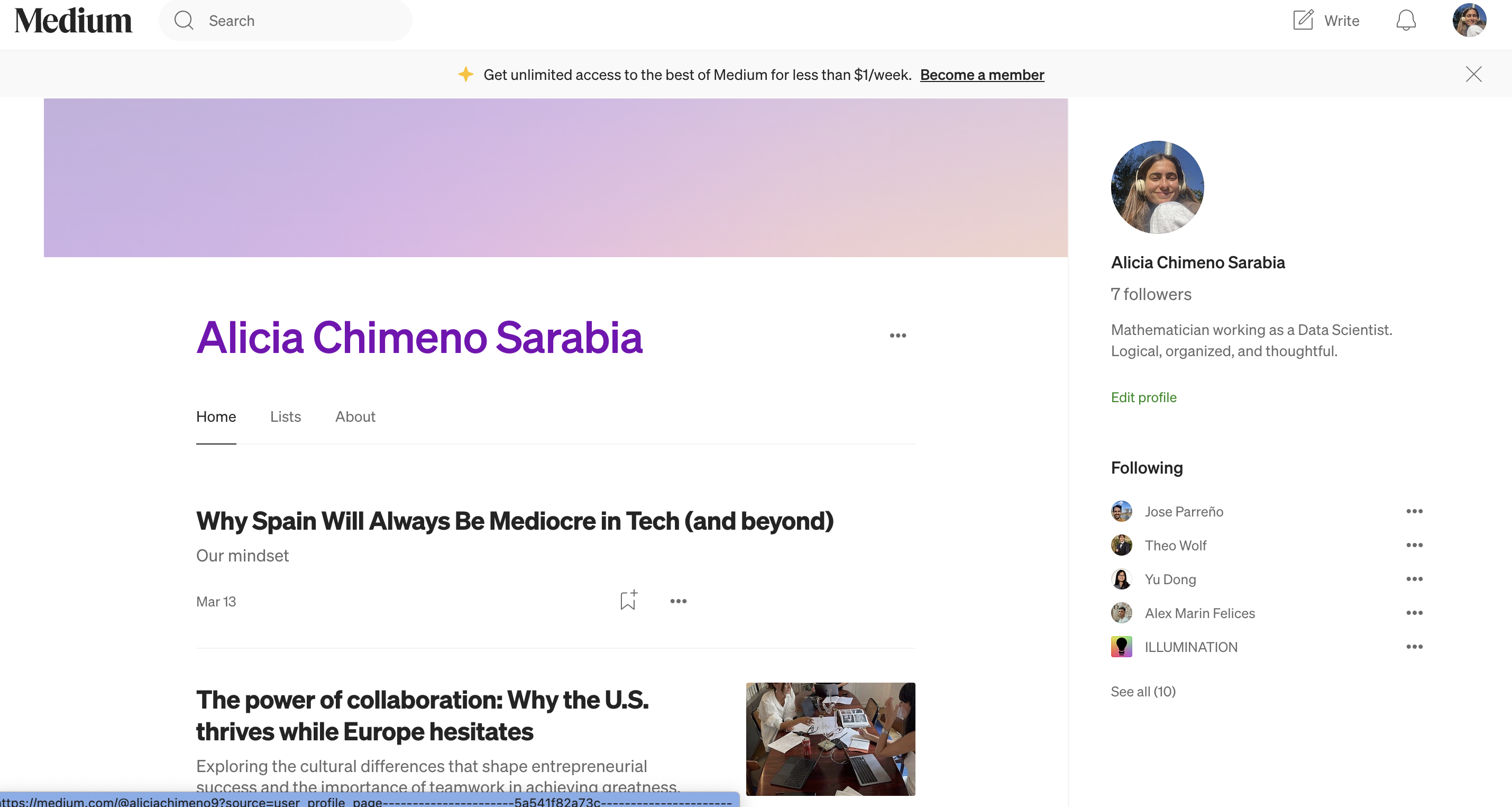Click the Medium logo
The height and width of the screenshot is (807, 1512).
click(74, 21)
